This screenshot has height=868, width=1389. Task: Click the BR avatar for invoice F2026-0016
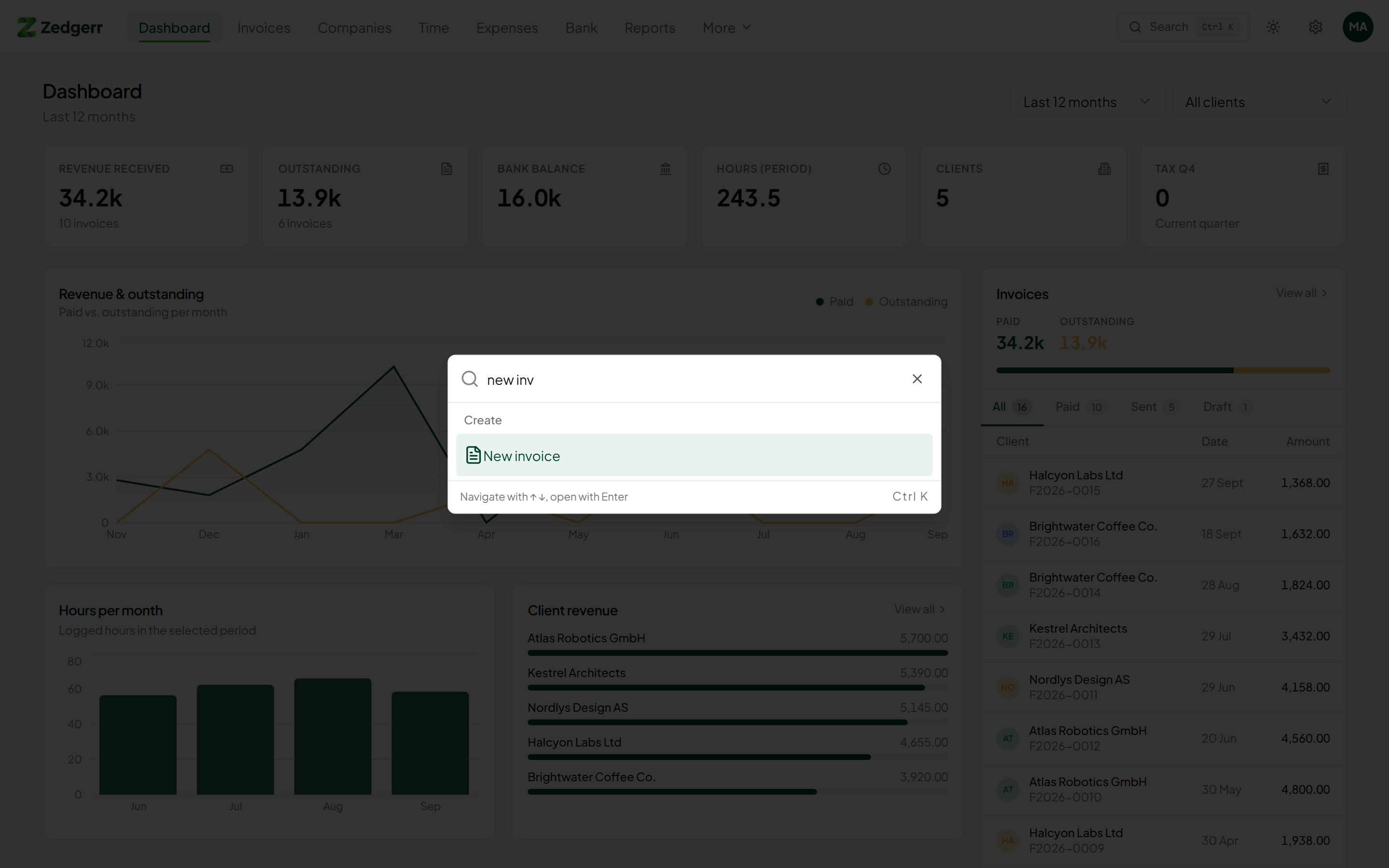[x=1008, y=534]
